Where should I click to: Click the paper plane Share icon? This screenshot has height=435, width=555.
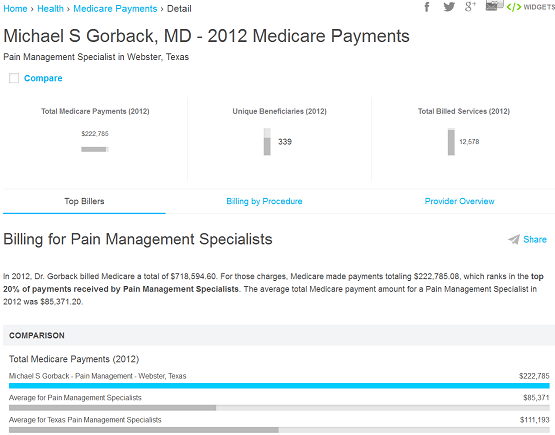[514, 240]
